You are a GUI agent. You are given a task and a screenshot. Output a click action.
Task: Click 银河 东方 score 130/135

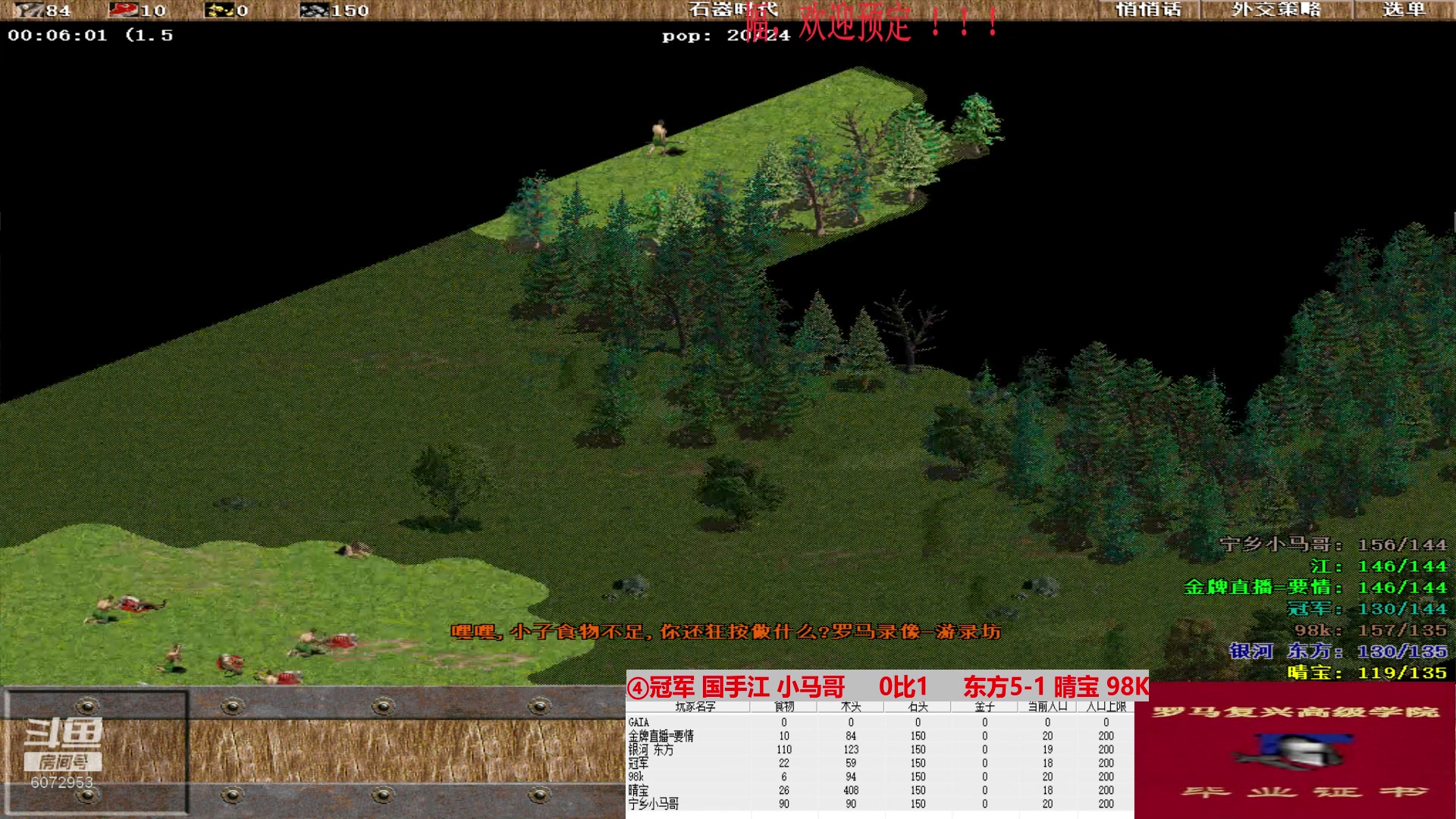click(x=1338, y=651)
